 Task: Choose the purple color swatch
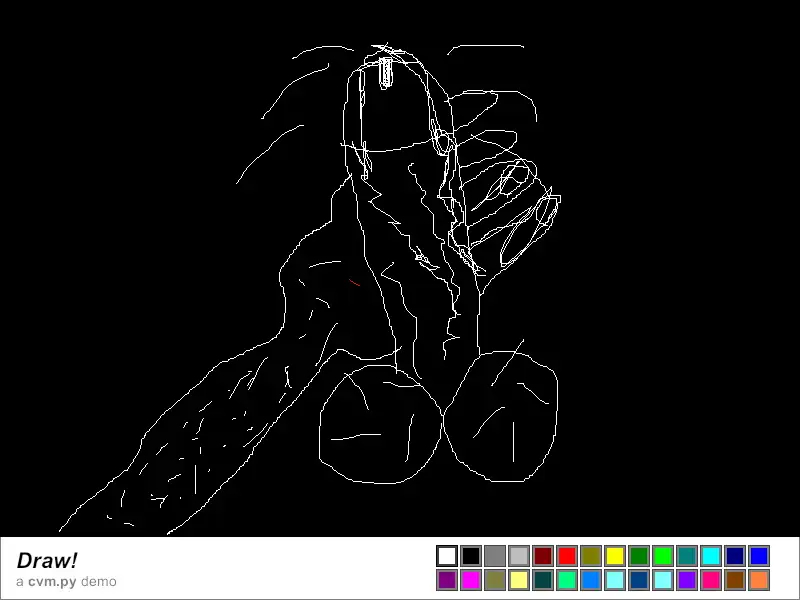point(447,580)
